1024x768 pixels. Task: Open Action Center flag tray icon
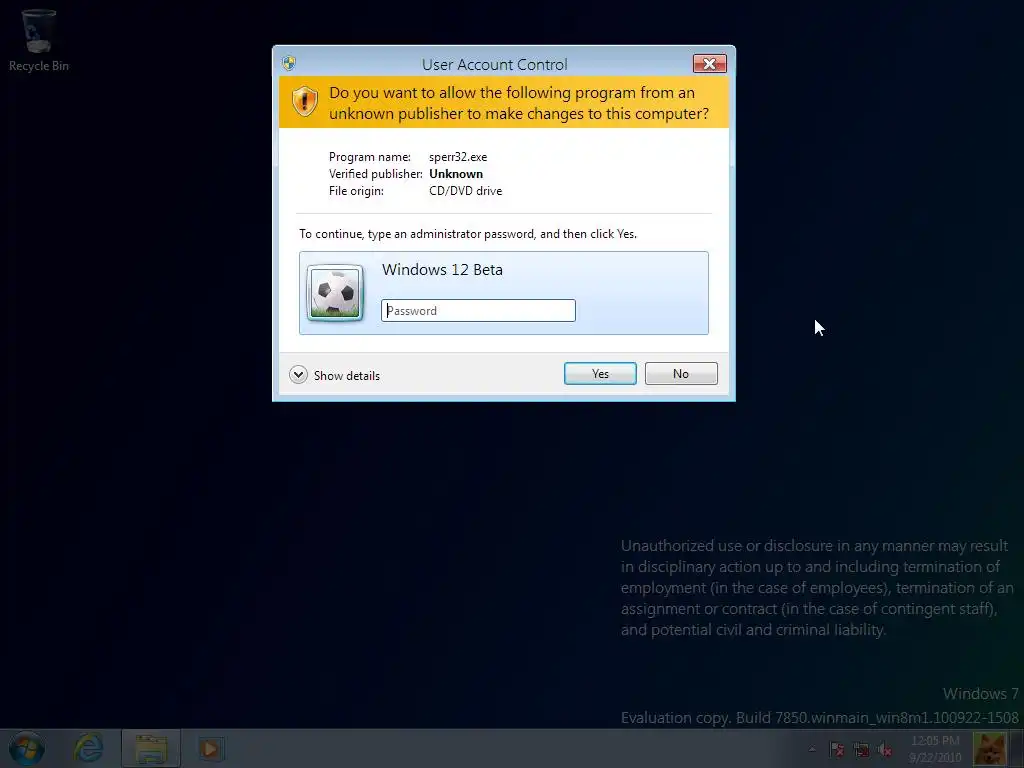click(x=837, y=749)
